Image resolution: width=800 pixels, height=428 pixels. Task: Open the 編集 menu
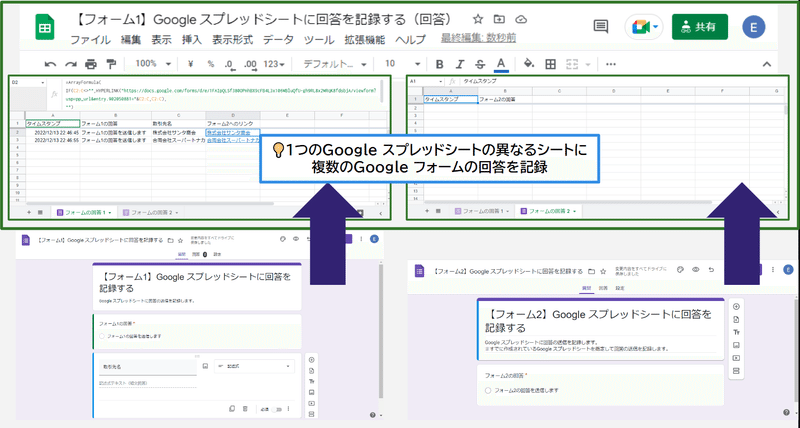click(x=131, y=40)
